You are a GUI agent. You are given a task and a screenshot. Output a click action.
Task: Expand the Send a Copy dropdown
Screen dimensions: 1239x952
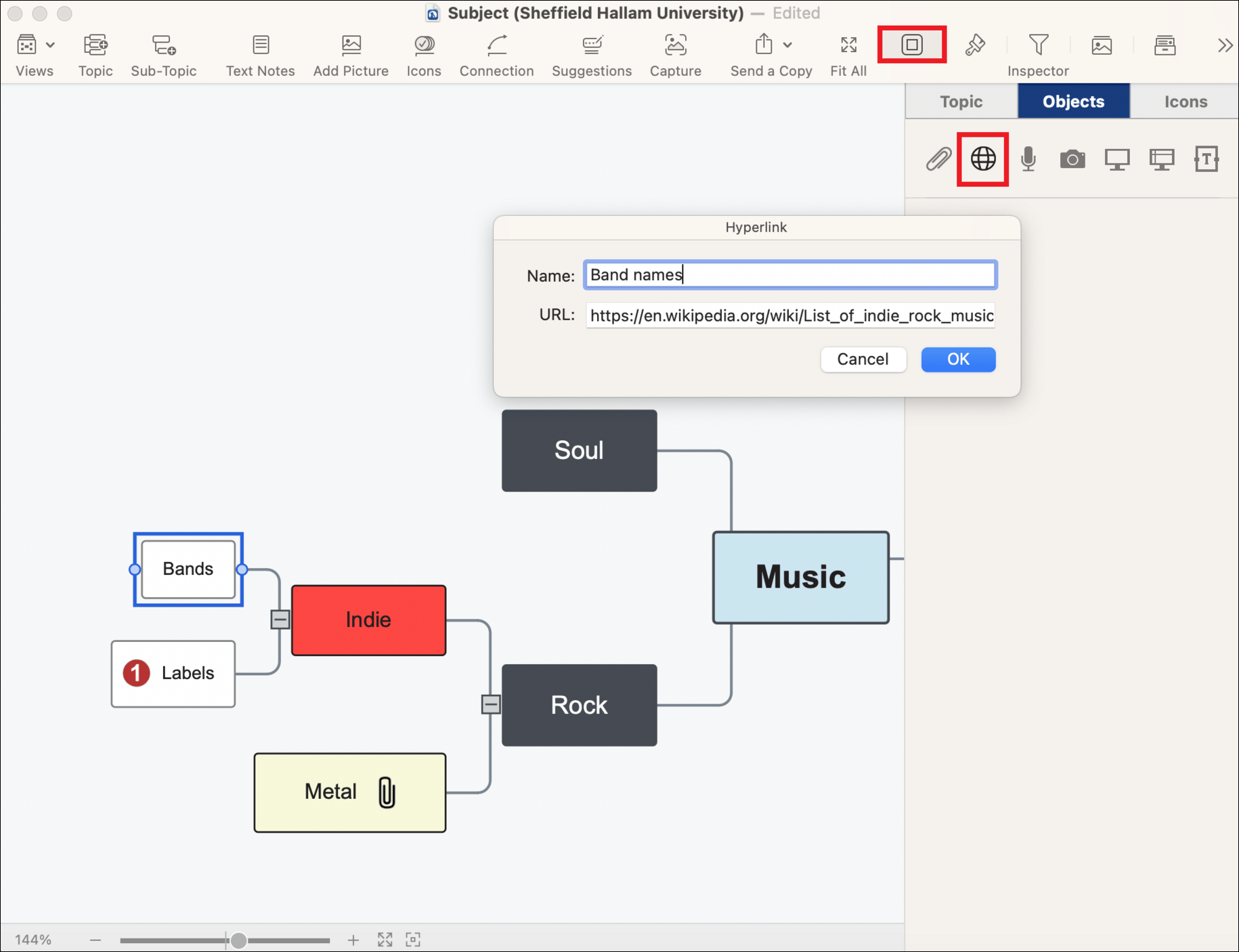coord(787,45)
